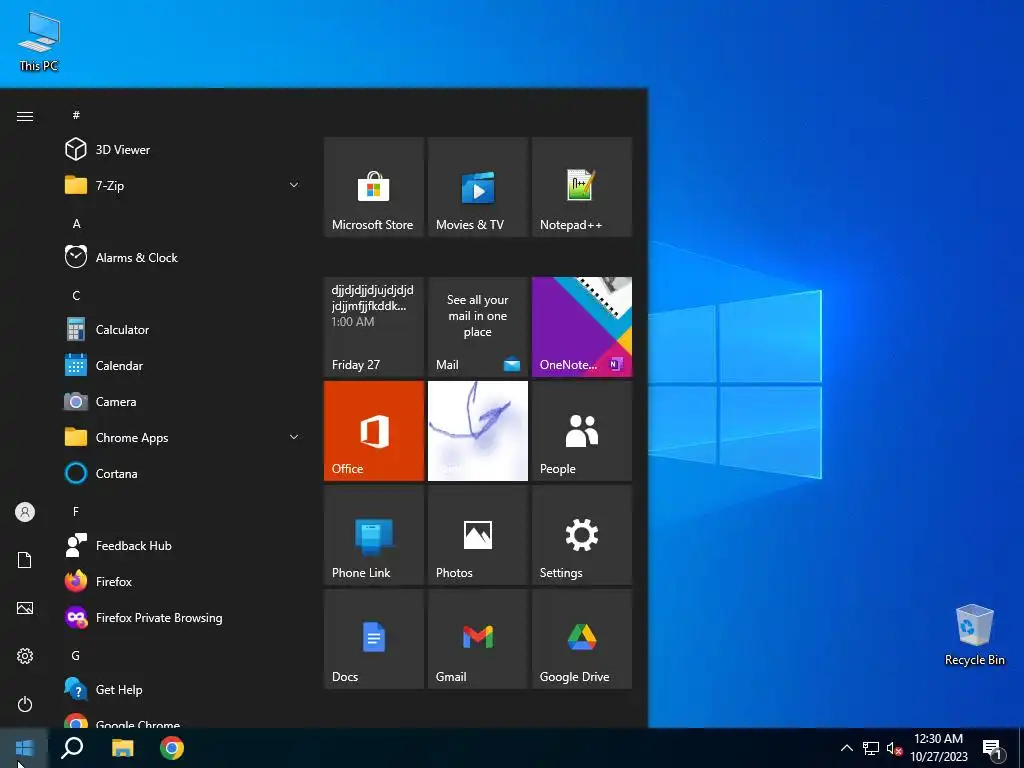Open the Phone Link tile

374,535
